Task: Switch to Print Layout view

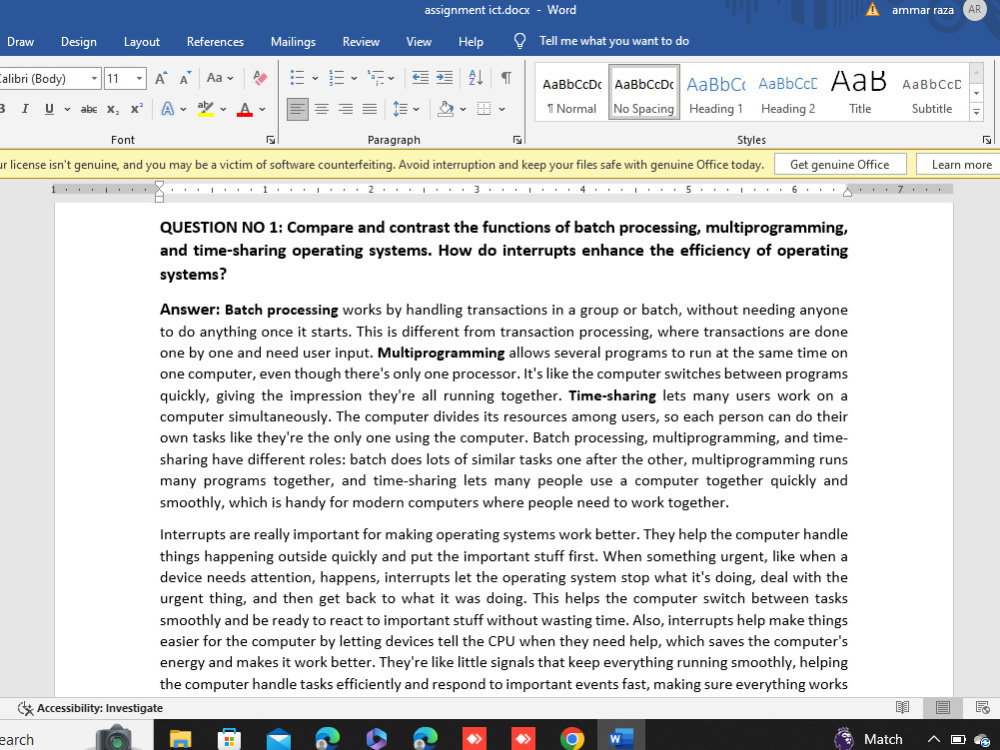Action: [943, 707]
